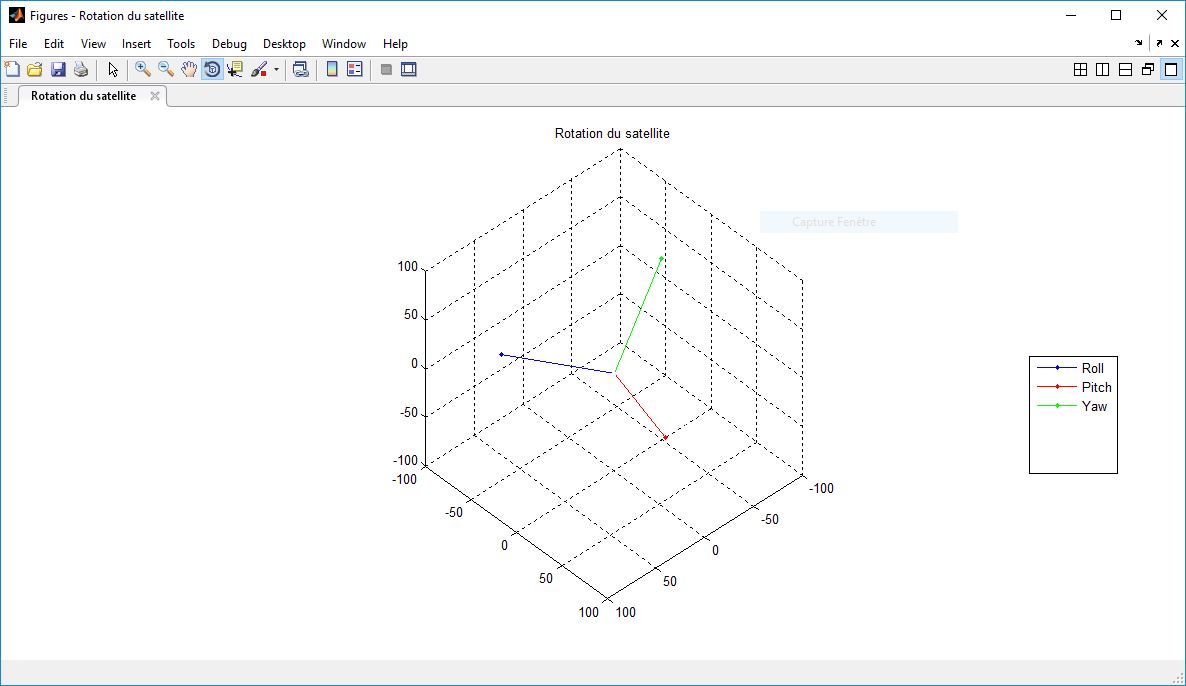This screenshot has width=1186, height=686.
Task: Save the figure using the floppy icon
Action: click(58, 70)
